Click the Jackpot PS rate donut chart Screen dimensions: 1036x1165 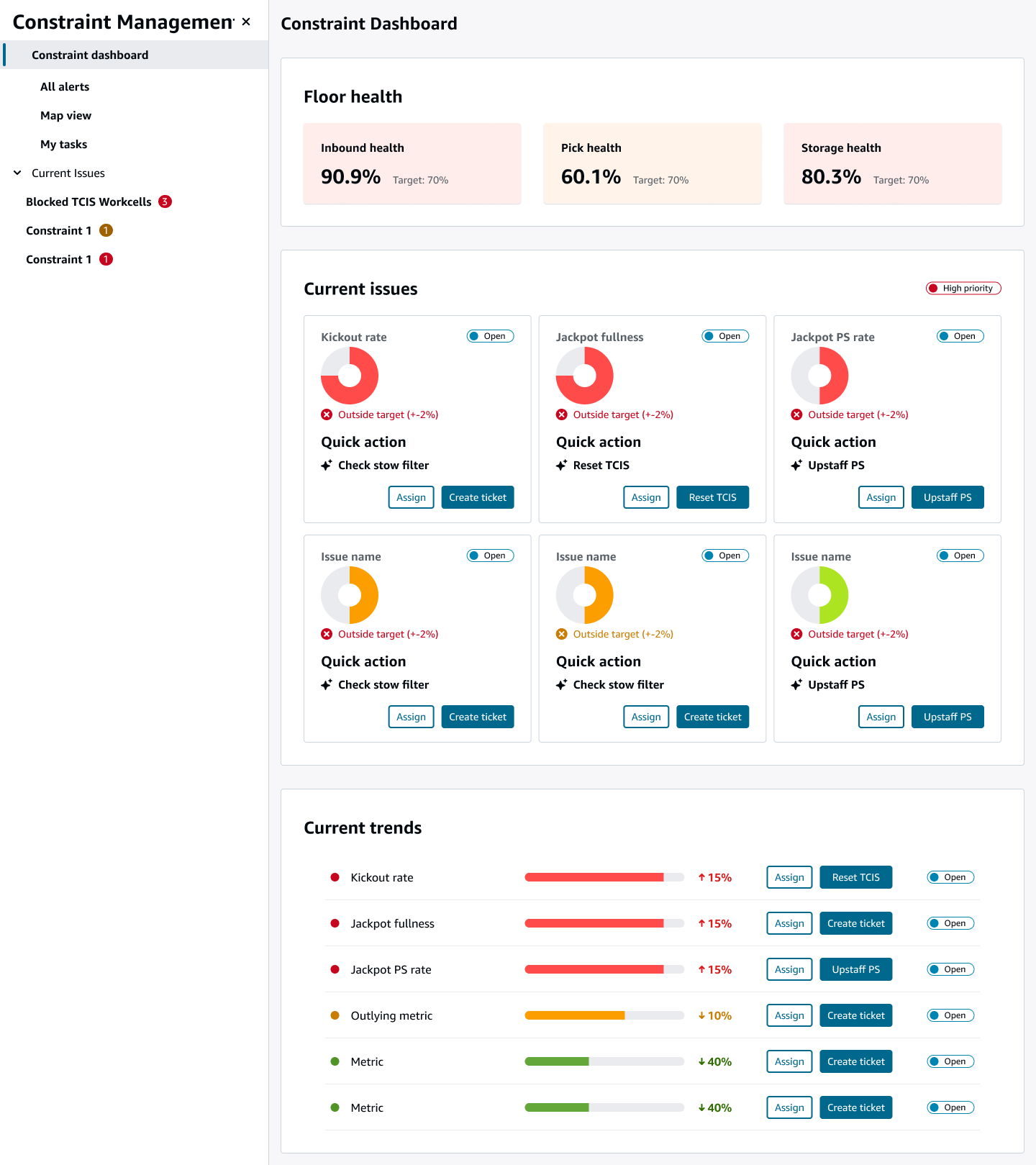pos(819,376)
